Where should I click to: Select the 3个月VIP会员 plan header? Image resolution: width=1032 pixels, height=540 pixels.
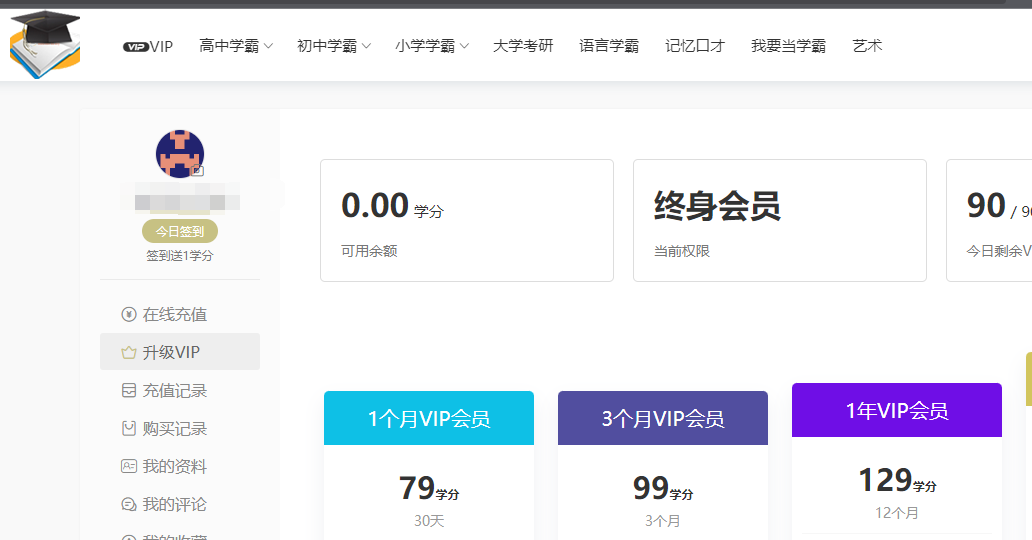pyautogui.click(x=663, y=418)
